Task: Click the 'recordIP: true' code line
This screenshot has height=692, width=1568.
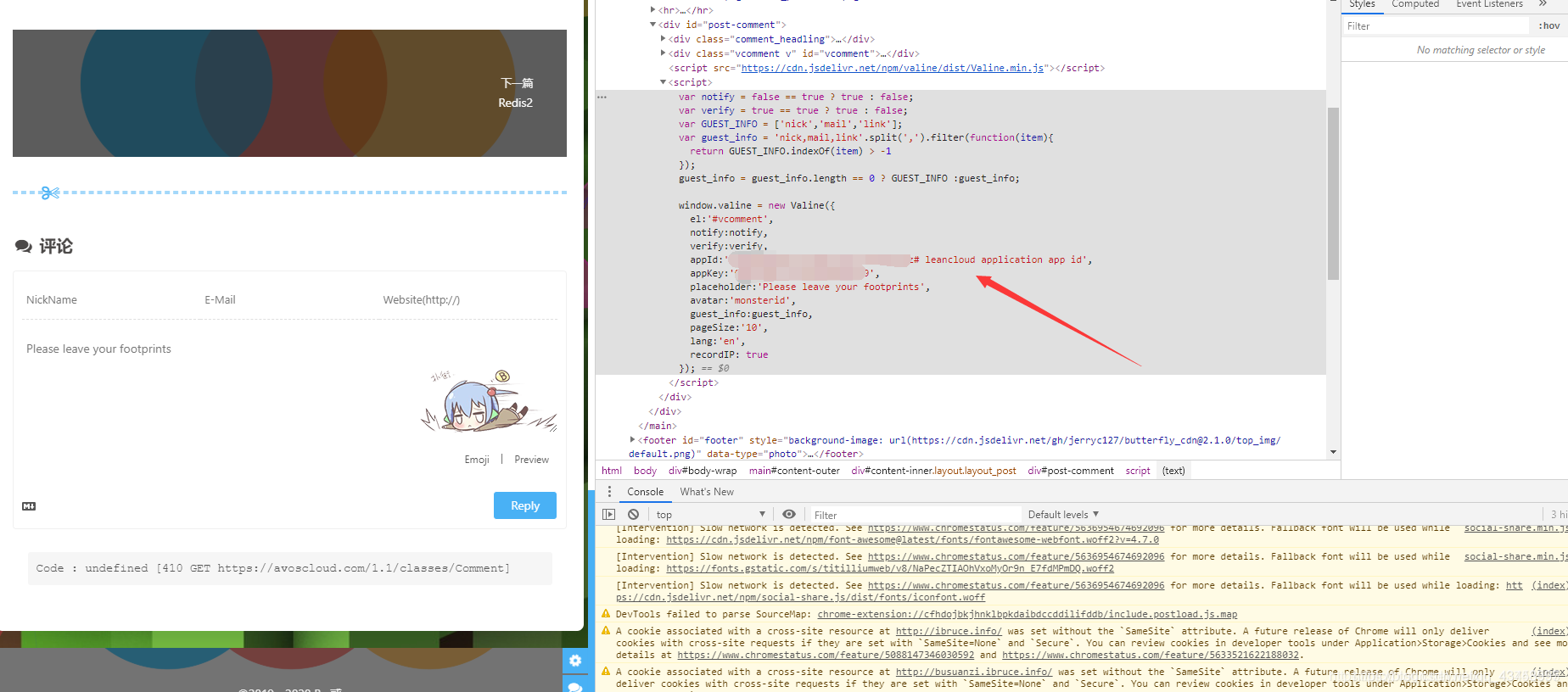Action: [x=729, y=354]
